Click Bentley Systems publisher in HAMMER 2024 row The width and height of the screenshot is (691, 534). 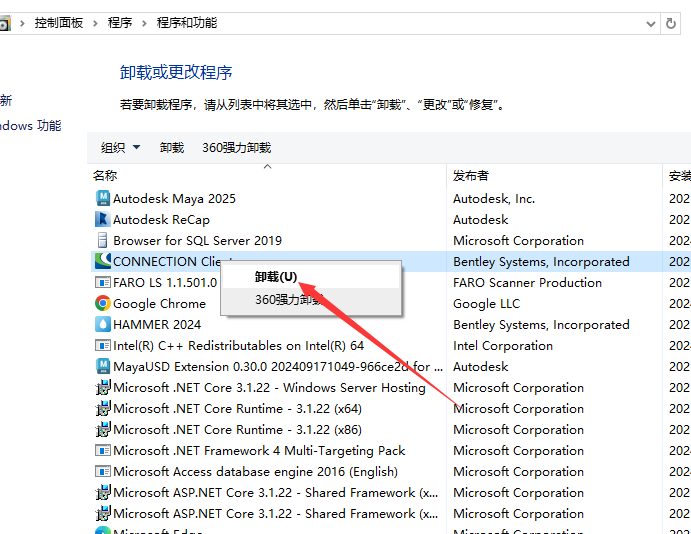pyautogui.click(x=541, y=325)
